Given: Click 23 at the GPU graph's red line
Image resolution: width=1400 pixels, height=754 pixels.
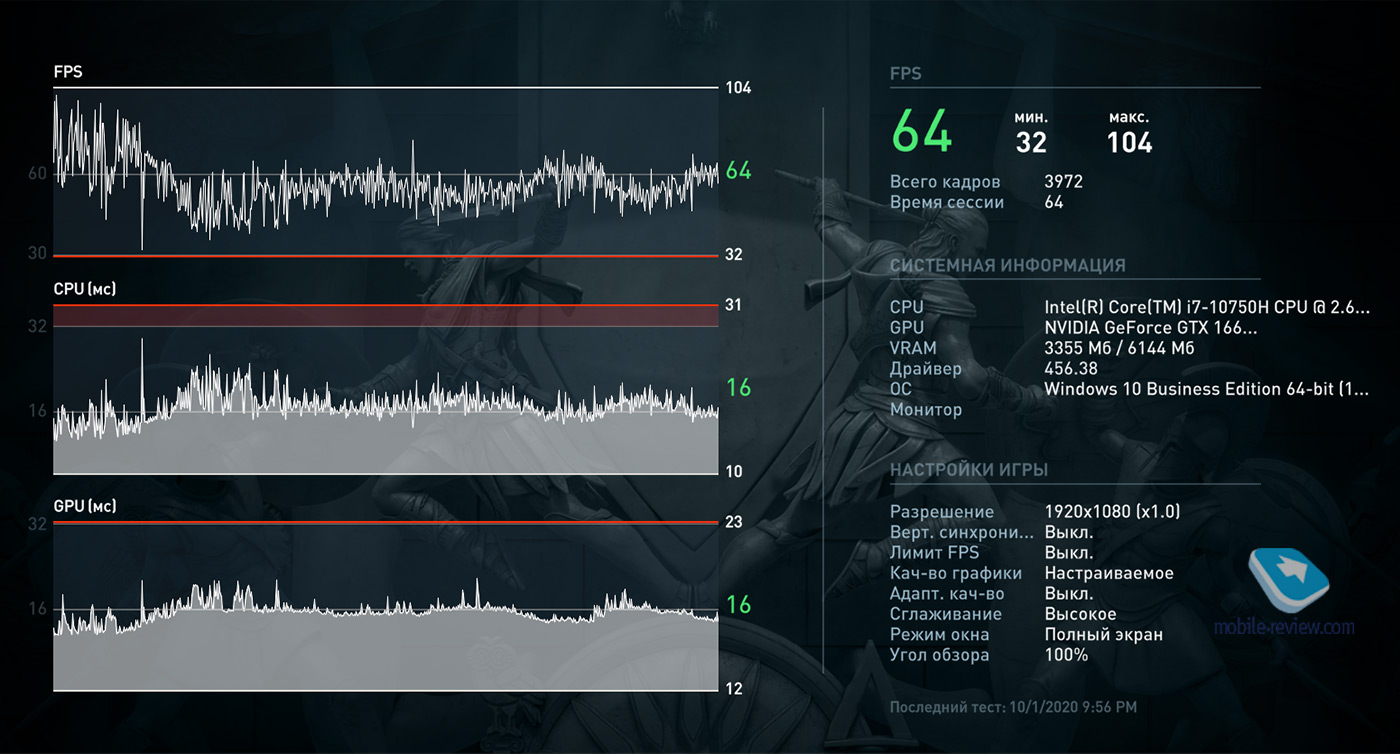Looking at the screenshot, I should (734, 523).
